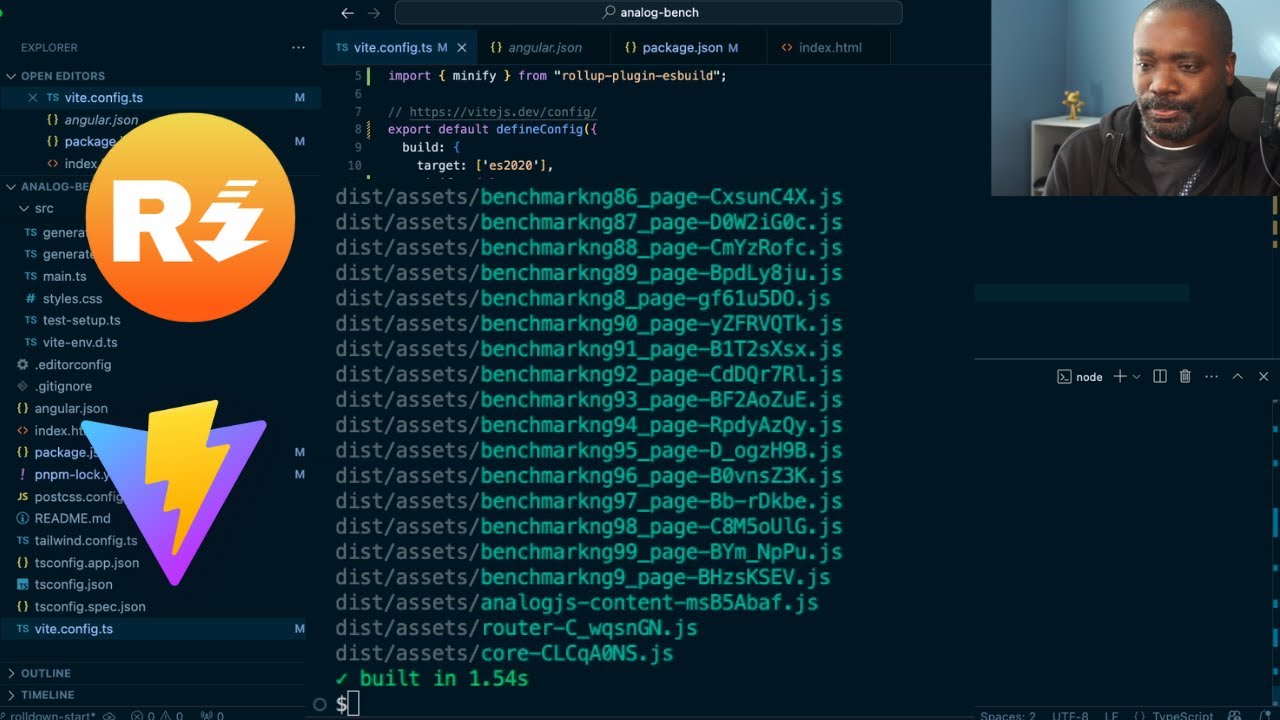Viewport: 1280px width, 720px height.
Task: Open the vitejs.dev config link in the code
Action: (x=503, y=112)
